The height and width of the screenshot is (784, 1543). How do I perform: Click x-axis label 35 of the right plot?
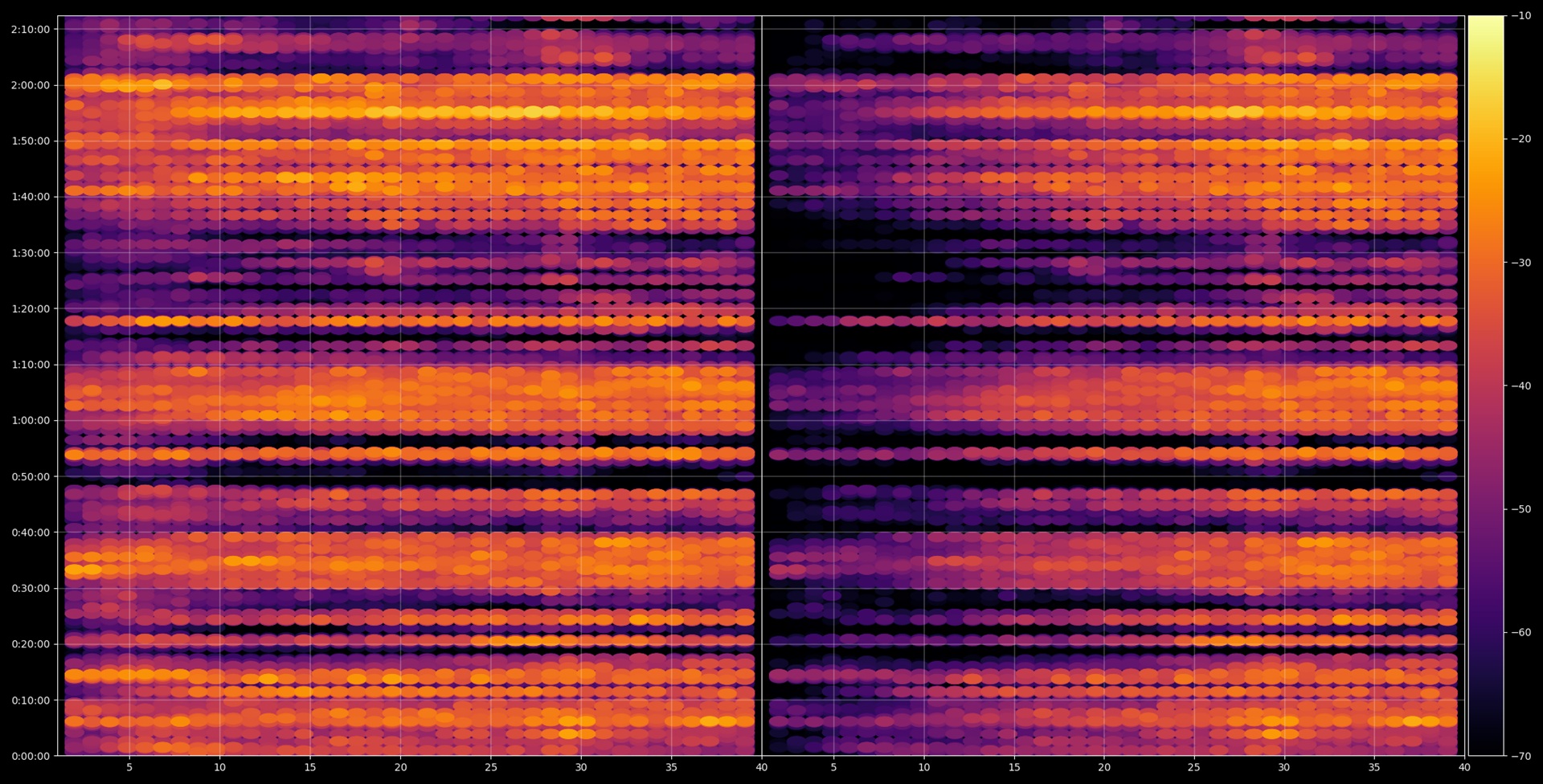pyautogui.click(x=1374, y=767)
